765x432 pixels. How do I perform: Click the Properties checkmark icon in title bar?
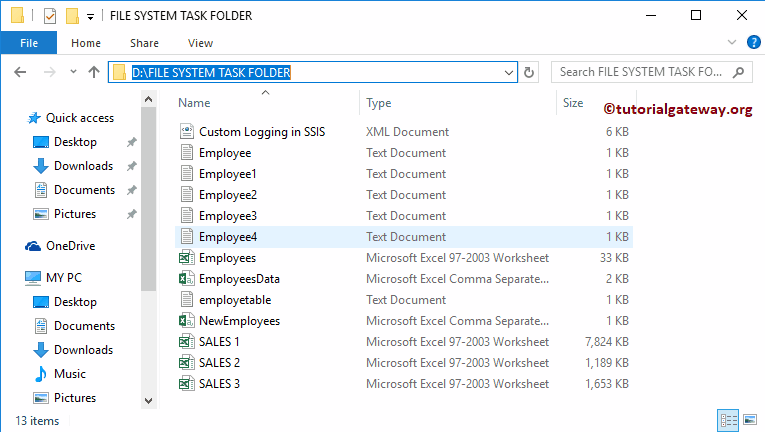[x=50, y=16]
